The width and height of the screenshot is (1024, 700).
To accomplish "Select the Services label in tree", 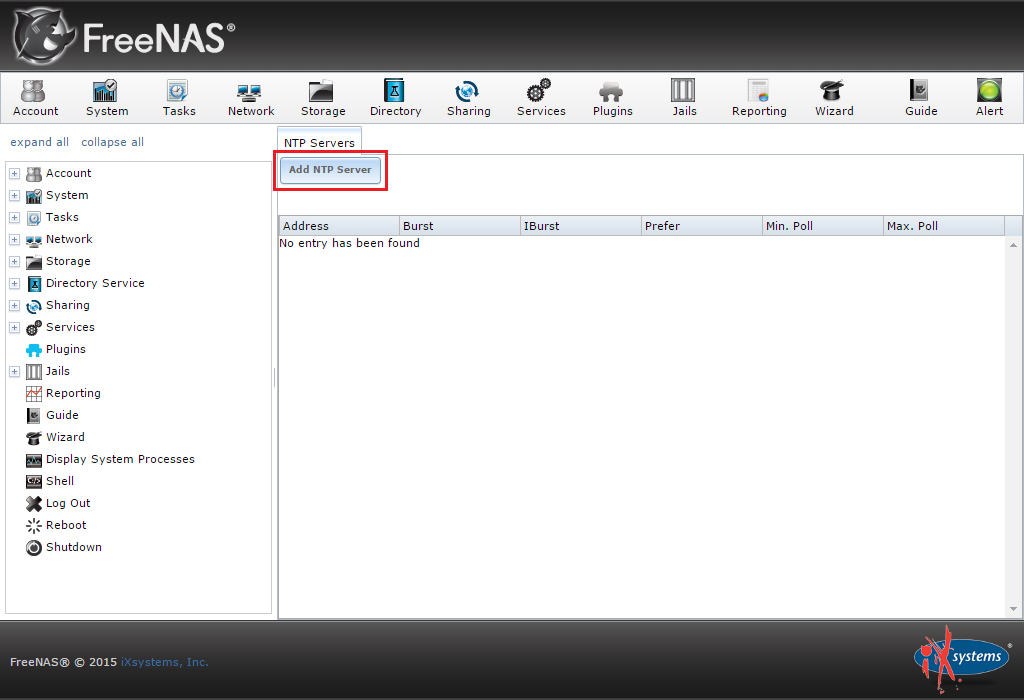I will click(71, 327).
